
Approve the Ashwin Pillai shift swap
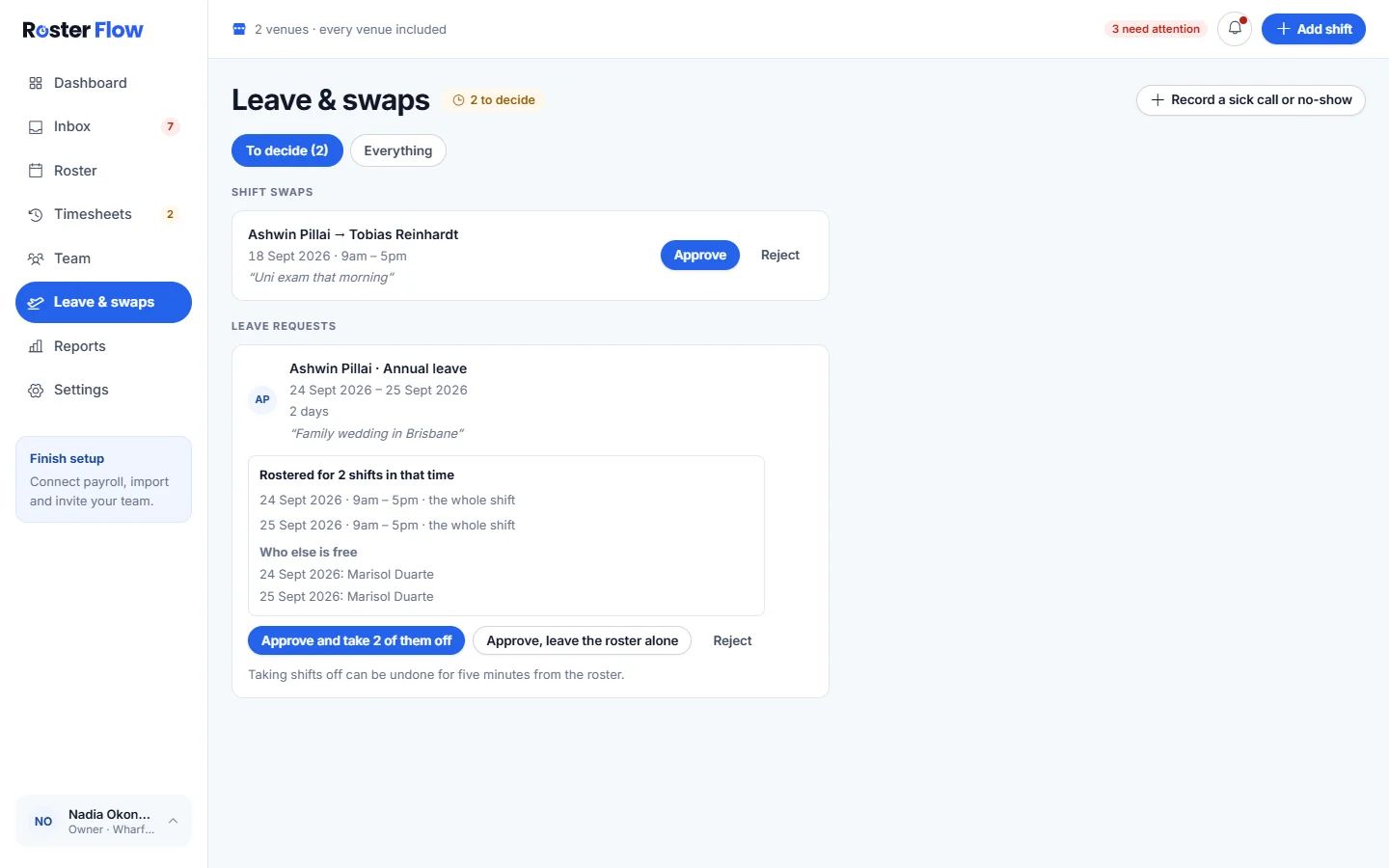pyautogui.click(x=700, y=255)
